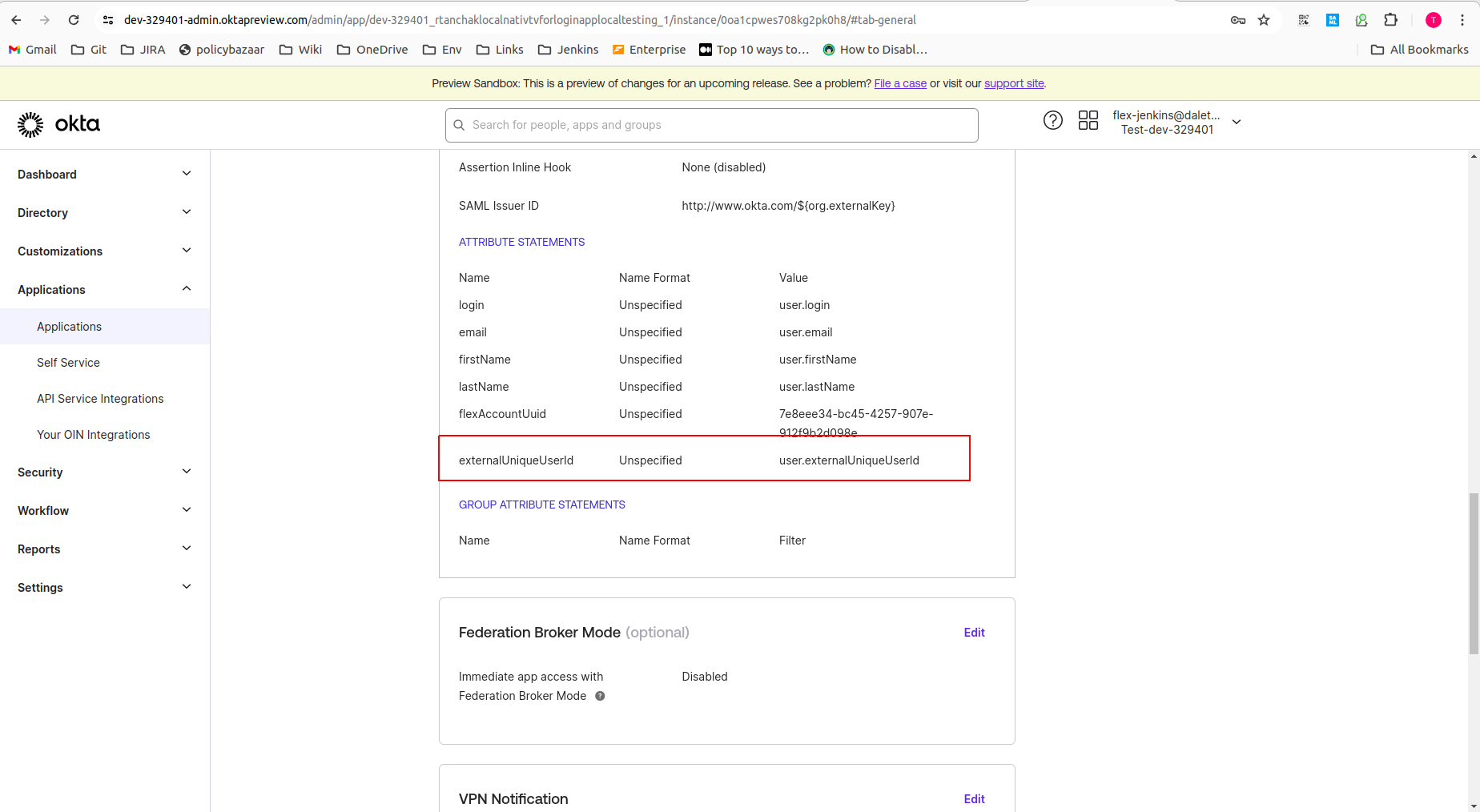Image resolution: width=1480 pixels, height=812 pixels.
Task: Bookmark this page using the star icon
Action: pos(1265,19)
